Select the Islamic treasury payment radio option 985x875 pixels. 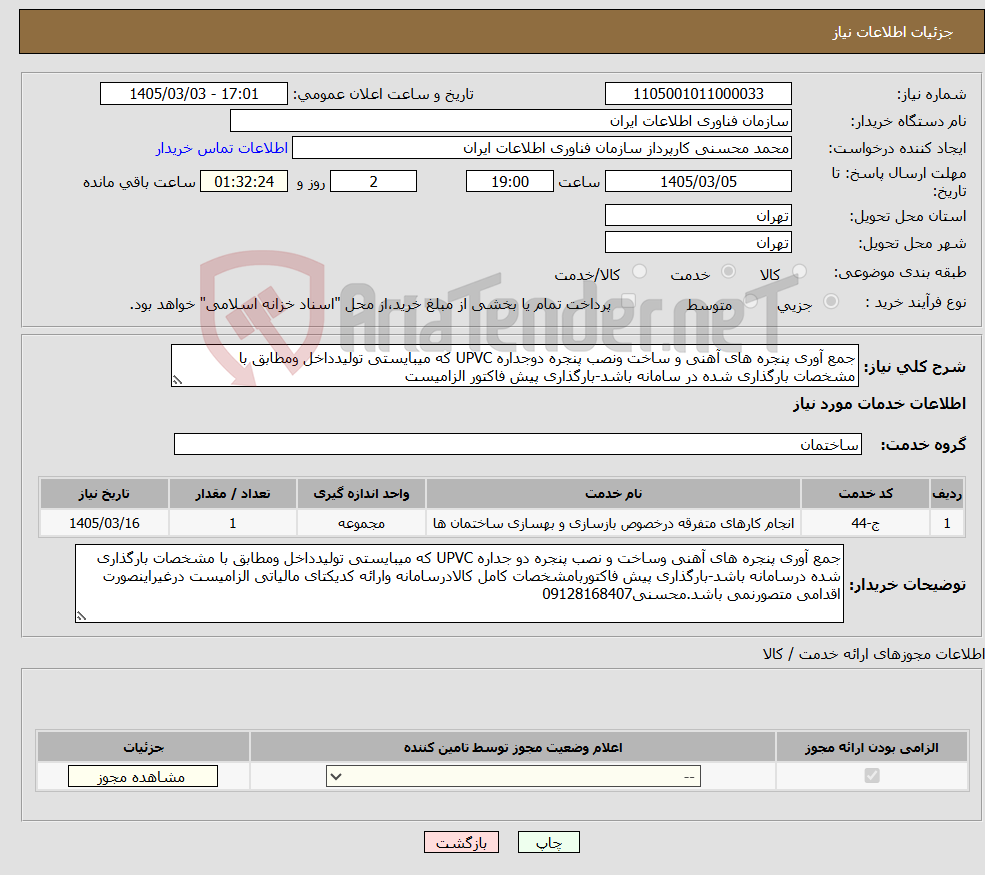[629, 302]
